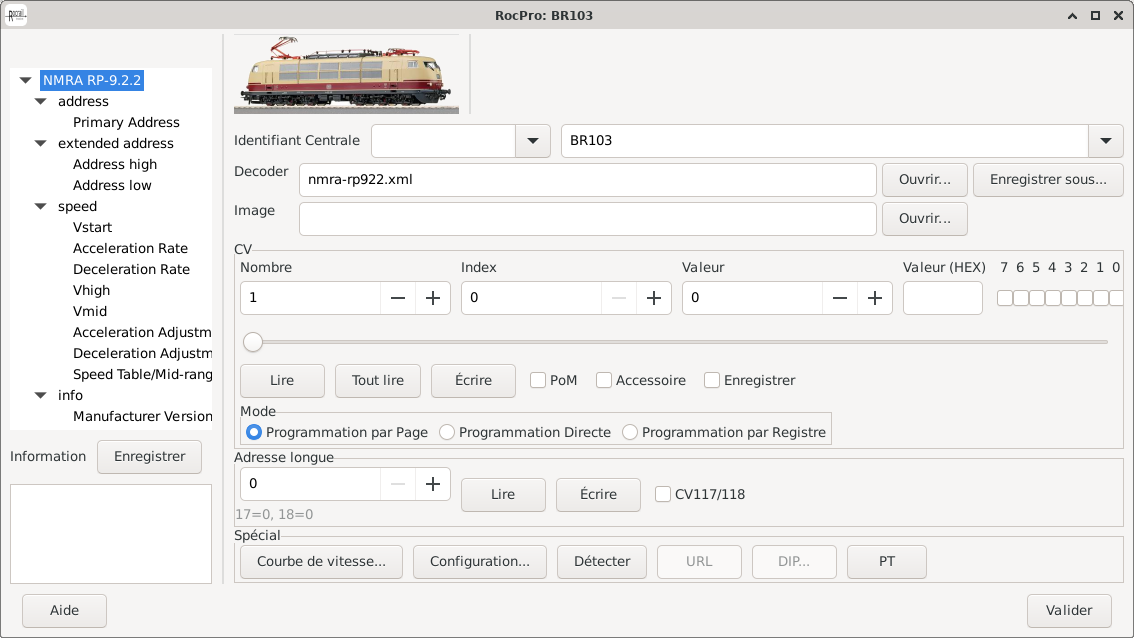The height and width of the screenshot is (638, 1134).
Task: Select Acceleration Rate tree entry
Action: point(130,248)
